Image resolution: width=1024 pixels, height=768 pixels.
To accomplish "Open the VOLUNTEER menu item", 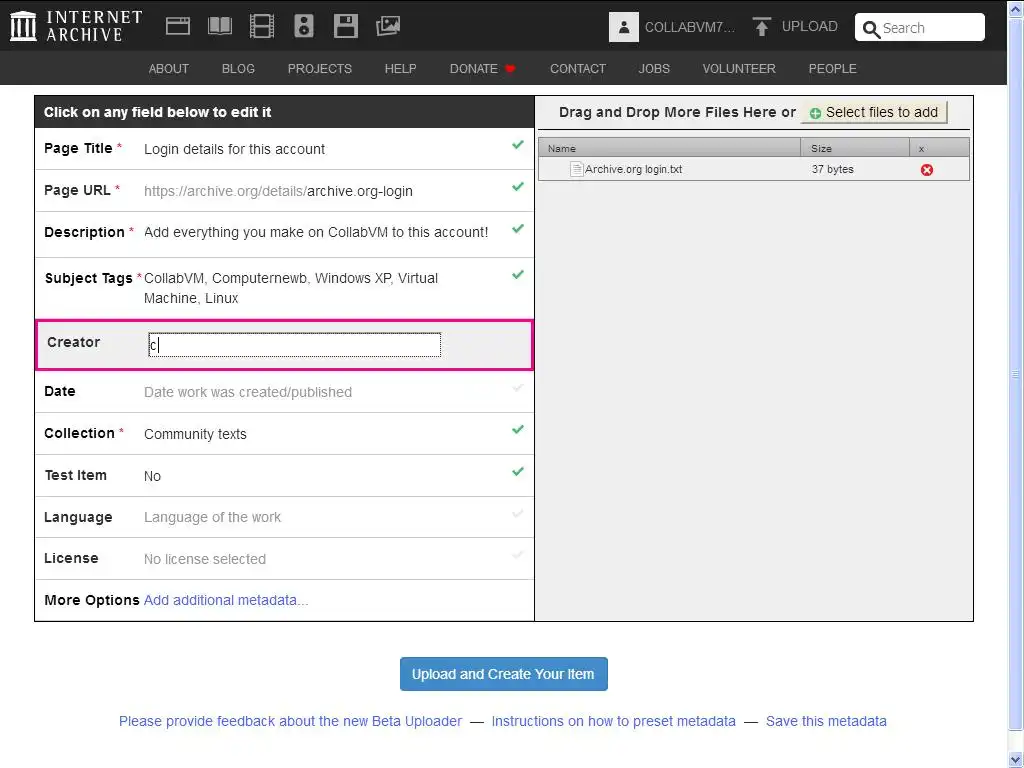I will pos(739,69).
